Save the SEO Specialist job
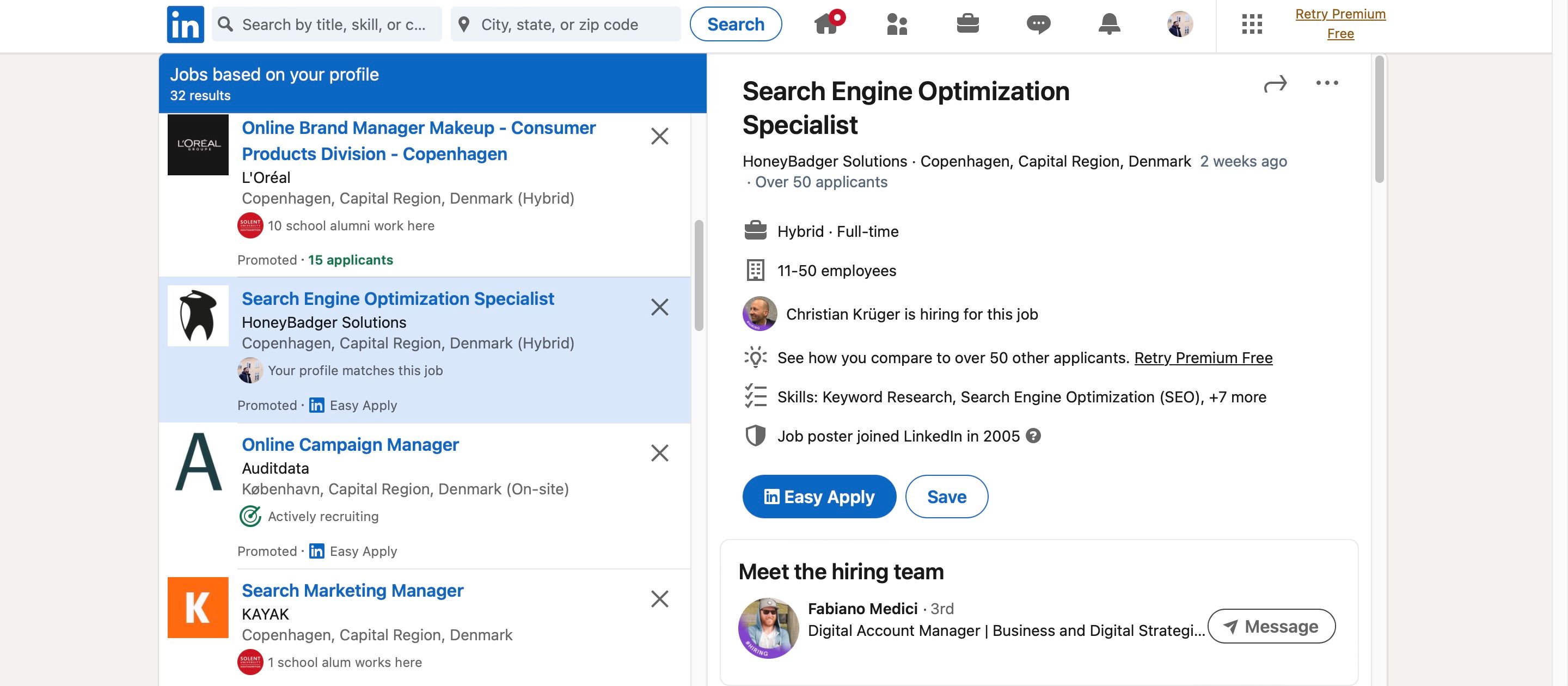The width and height of the screenshot is (1568, 686). (947, 496)
